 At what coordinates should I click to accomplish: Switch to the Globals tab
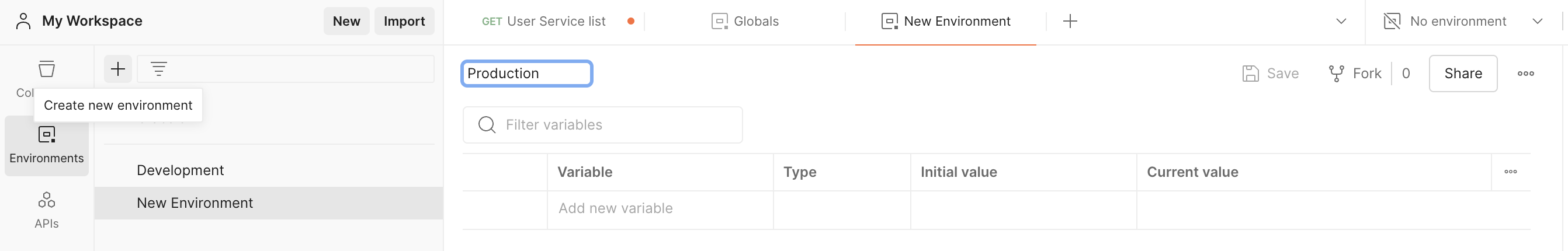pyautogui.click(x=745, y=21)
